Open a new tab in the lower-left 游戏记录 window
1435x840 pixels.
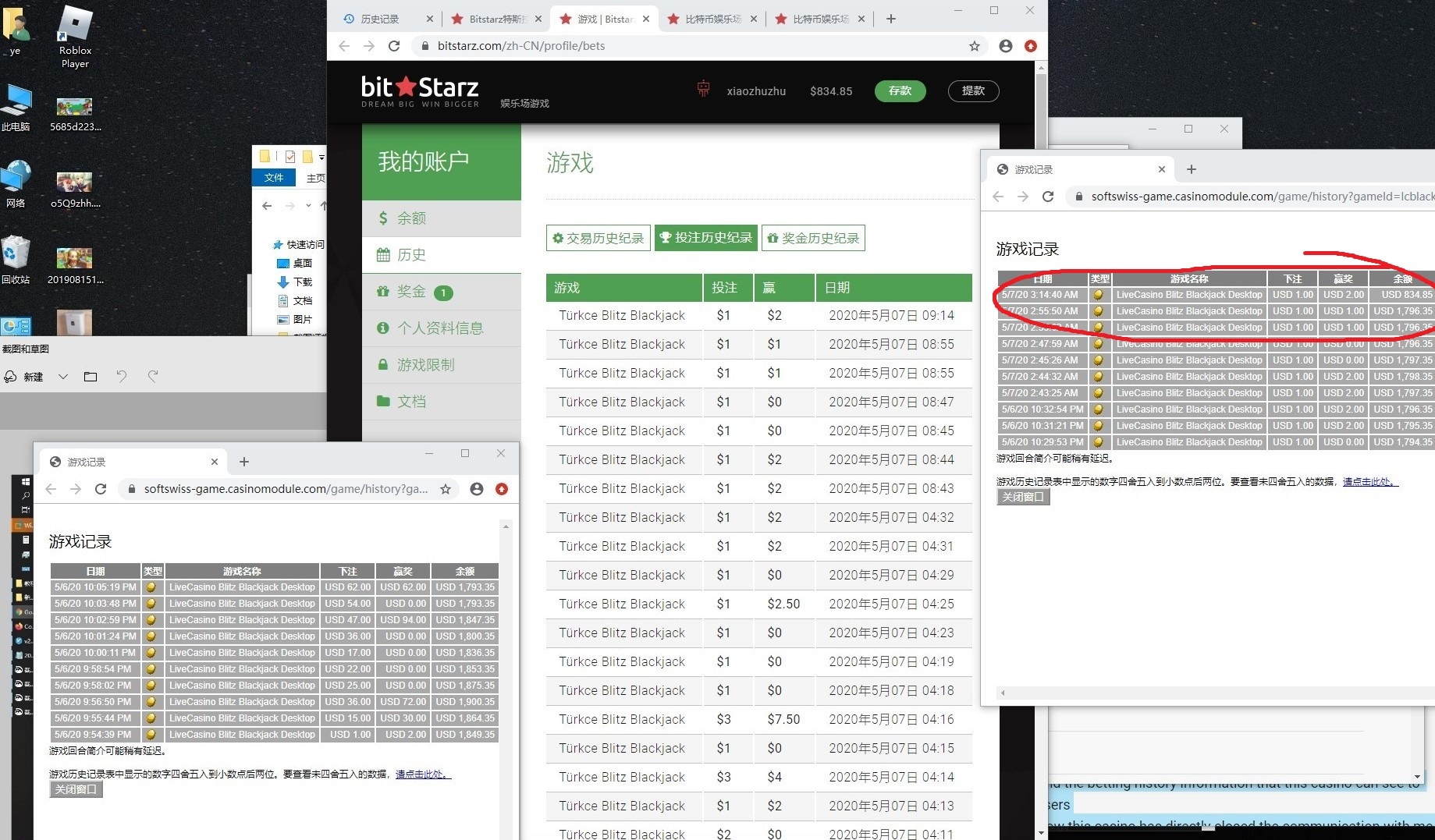[x=244, y=462]
